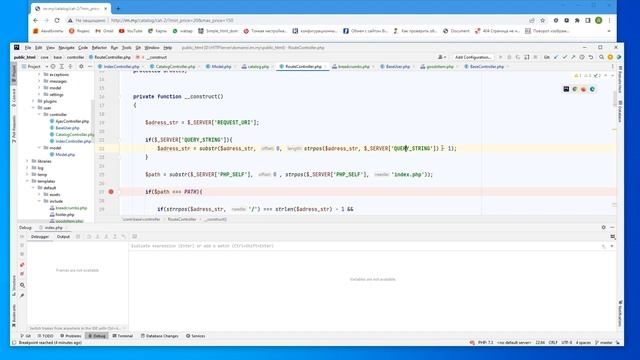Click the Select Opened File target icon
This screenshot has width=640, height=360.
pos(53,67)
